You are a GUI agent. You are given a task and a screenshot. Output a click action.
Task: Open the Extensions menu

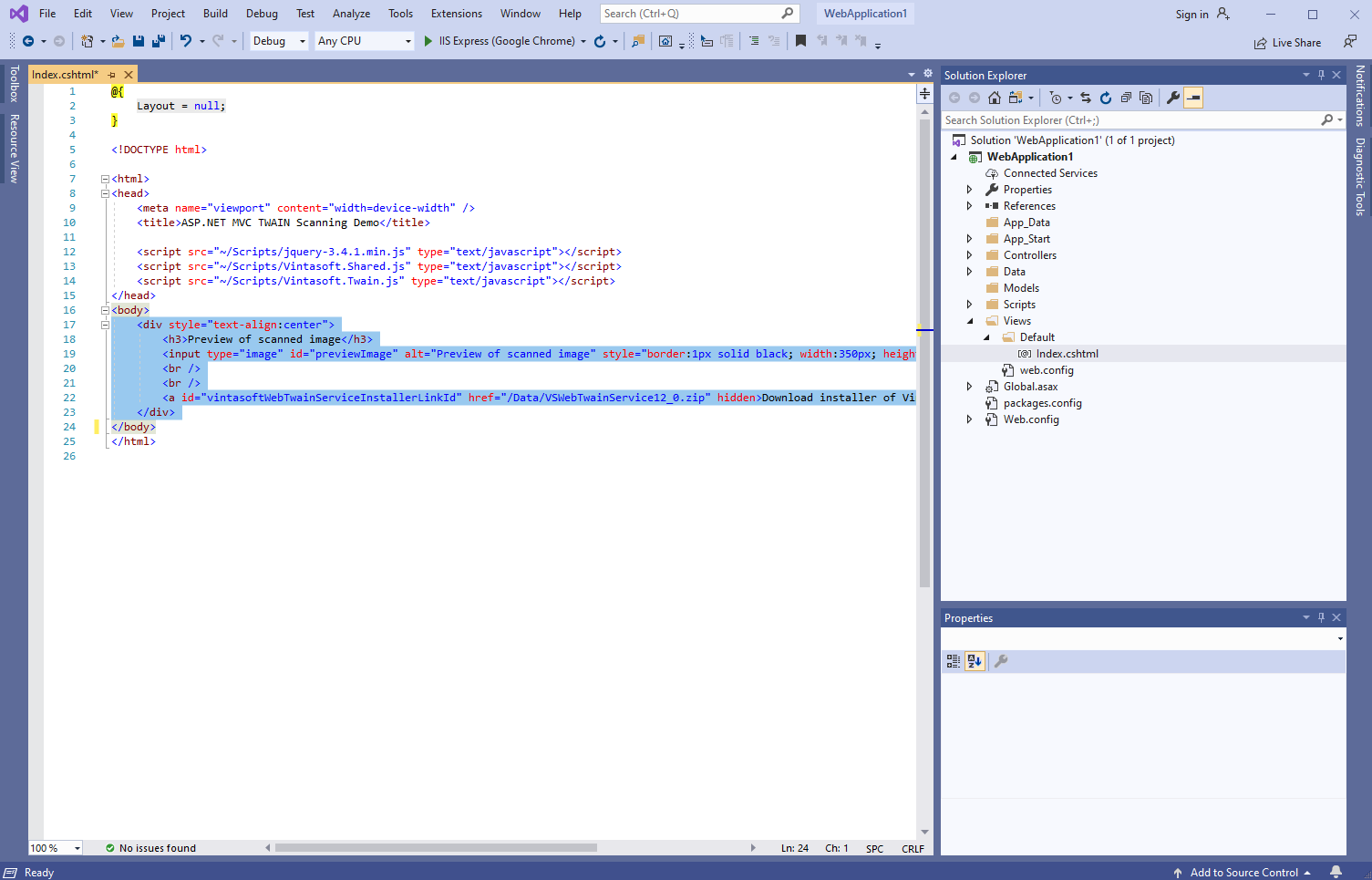pos(456,14)
